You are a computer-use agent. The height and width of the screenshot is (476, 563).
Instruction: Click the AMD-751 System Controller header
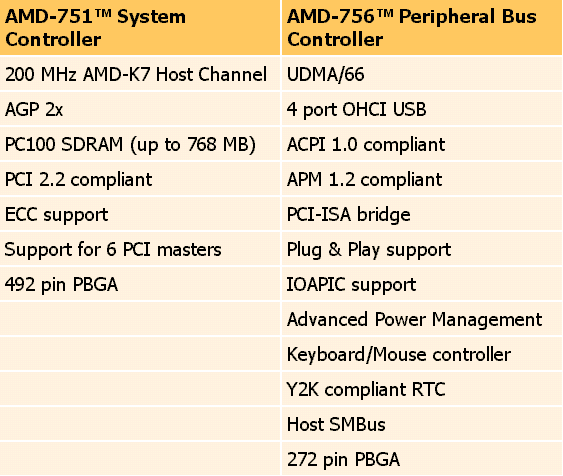[140, 28]
